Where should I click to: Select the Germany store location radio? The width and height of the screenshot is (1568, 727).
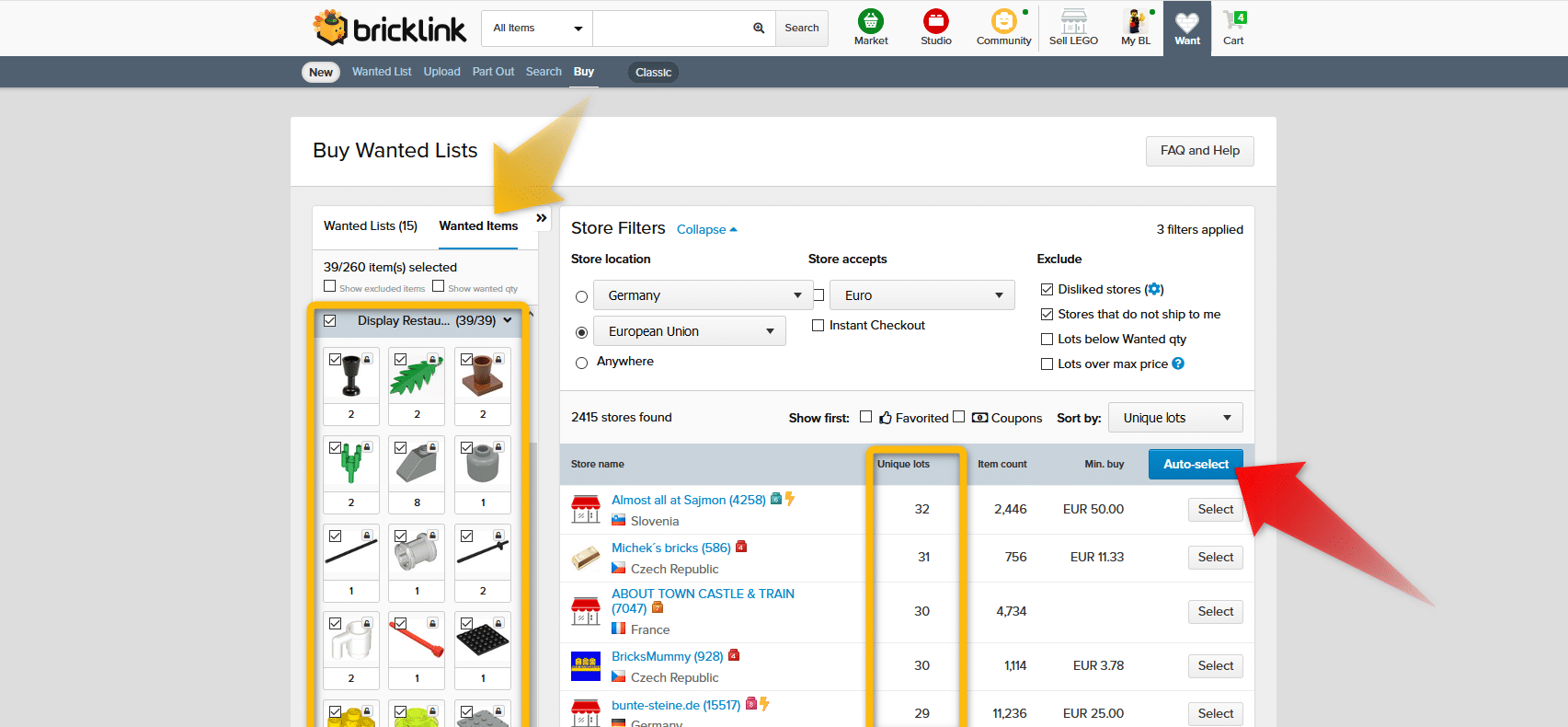coord(581,296)
